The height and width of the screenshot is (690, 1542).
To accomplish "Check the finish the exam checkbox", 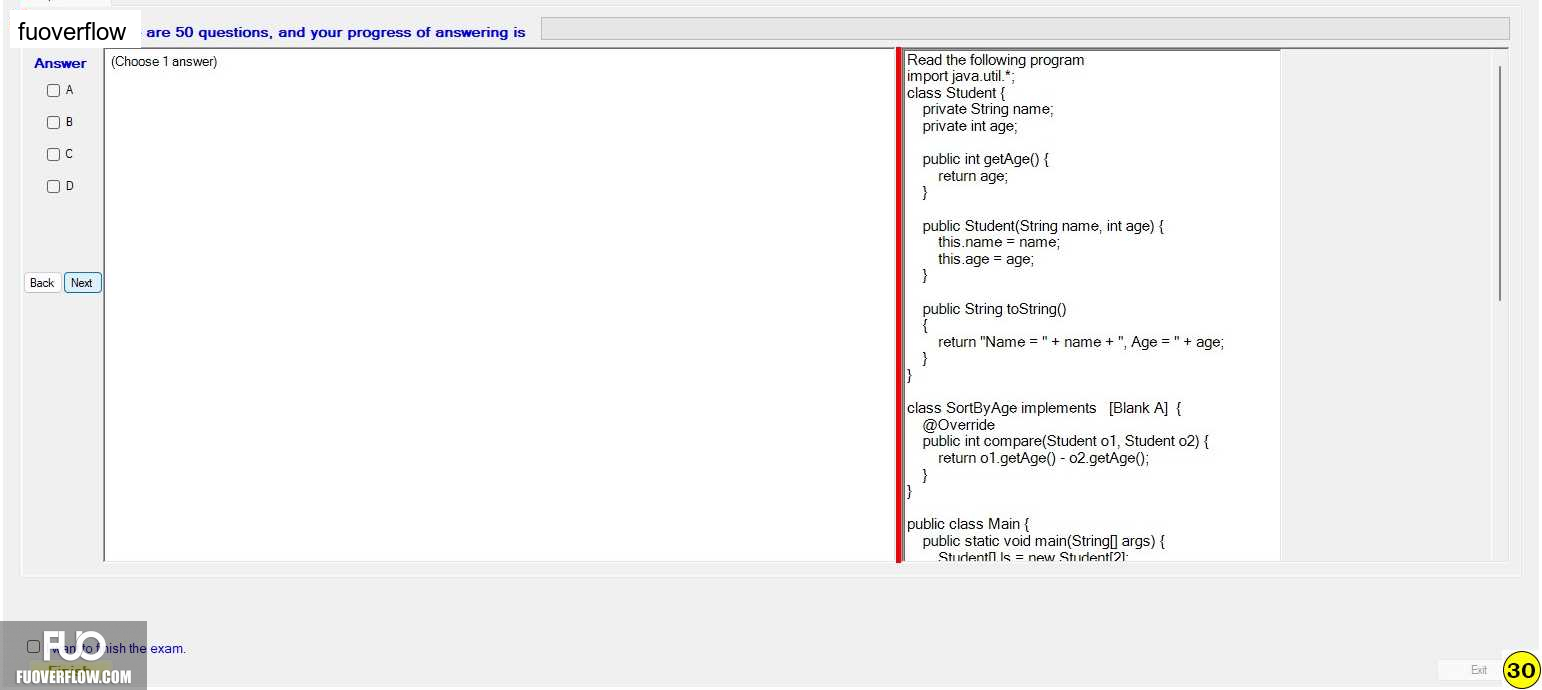I will click(x=34, y=647).
